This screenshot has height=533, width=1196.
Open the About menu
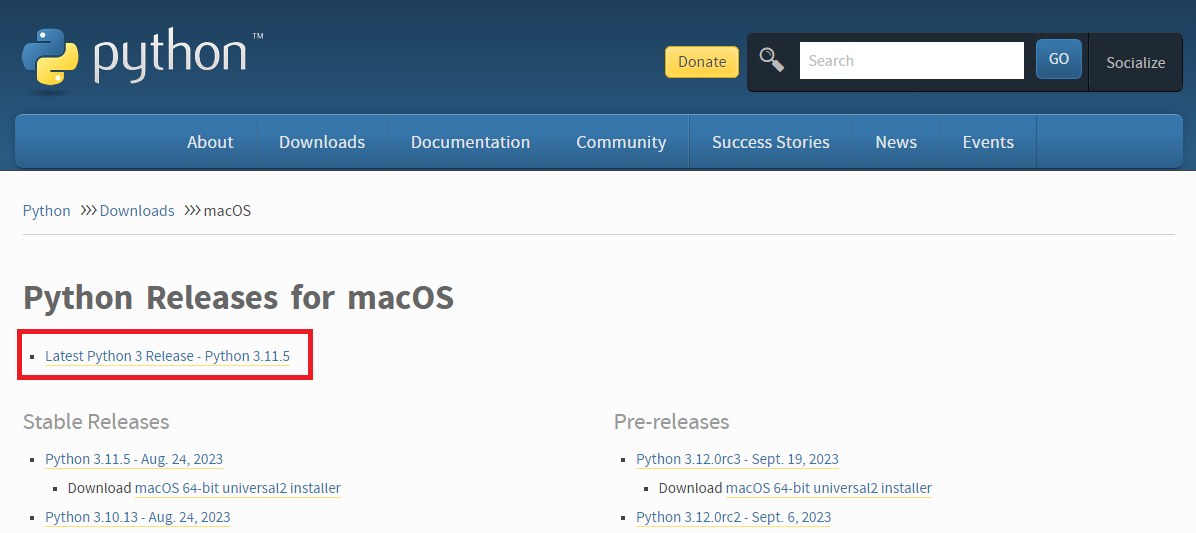point(211,142)
